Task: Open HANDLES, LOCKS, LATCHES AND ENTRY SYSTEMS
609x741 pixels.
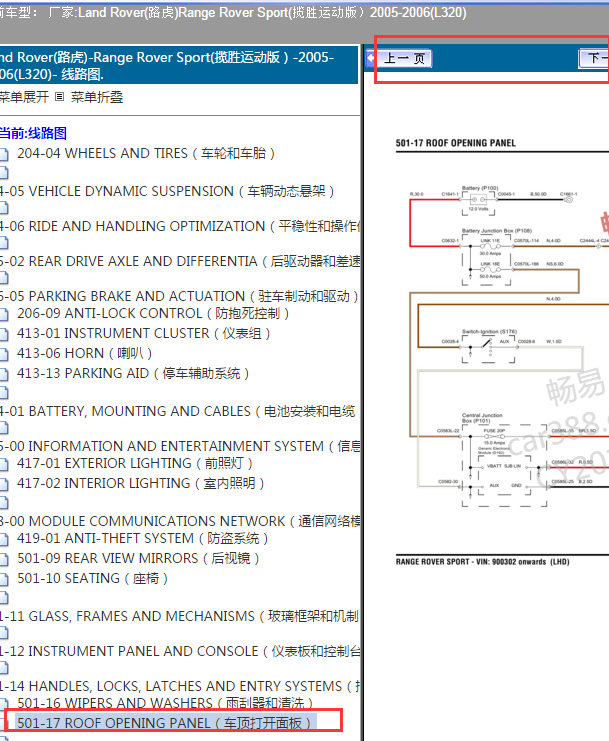Action: [x=180, y=686]
